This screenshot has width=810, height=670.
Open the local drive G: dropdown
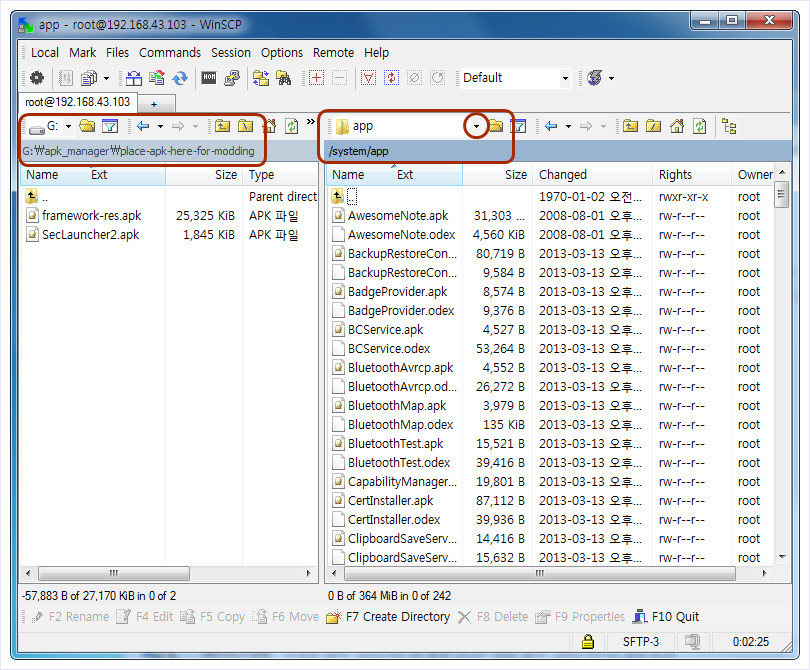[x=68, y=126]
